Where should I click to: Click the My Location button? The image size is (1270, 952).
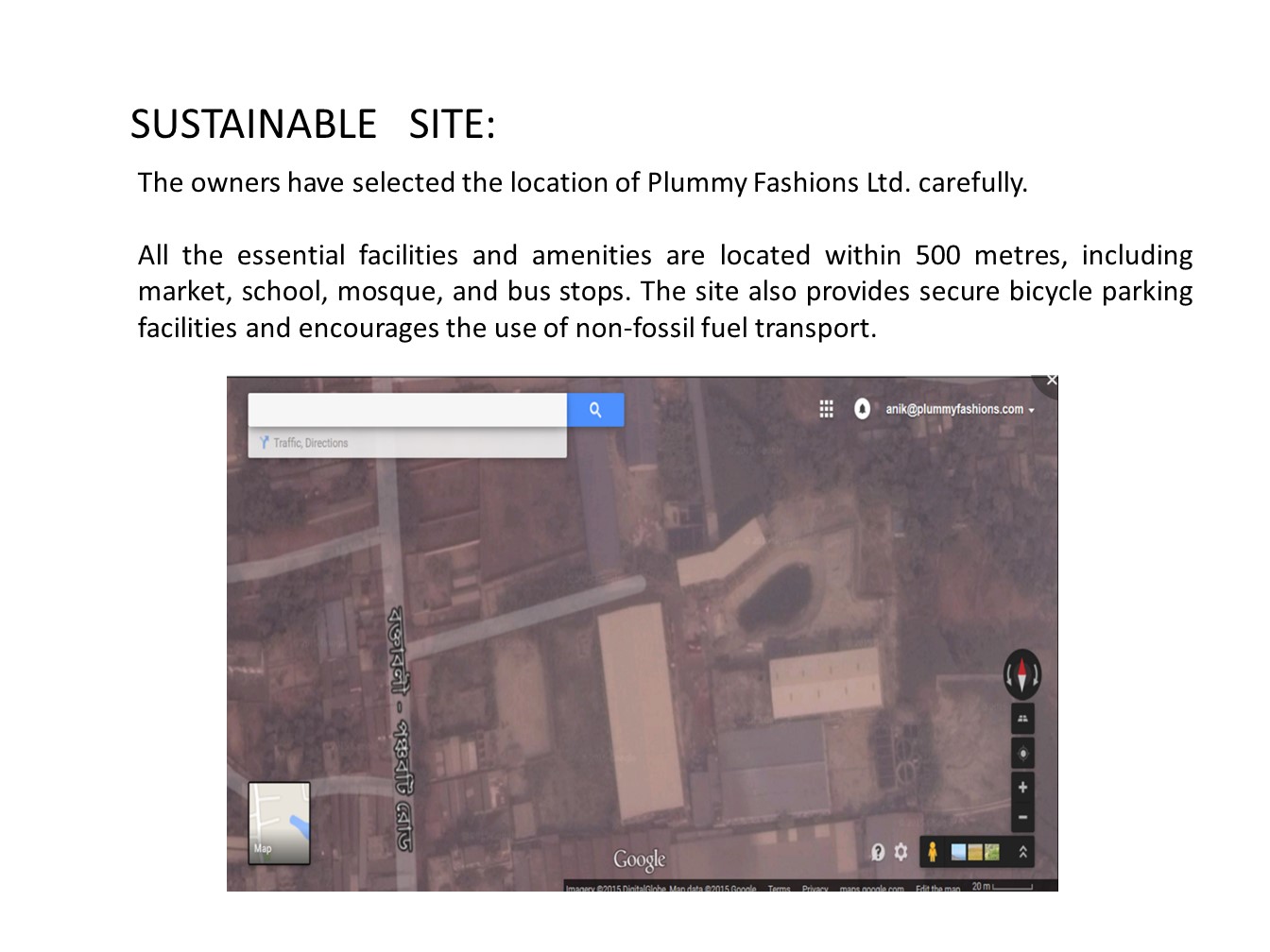tap(1023, 753)
